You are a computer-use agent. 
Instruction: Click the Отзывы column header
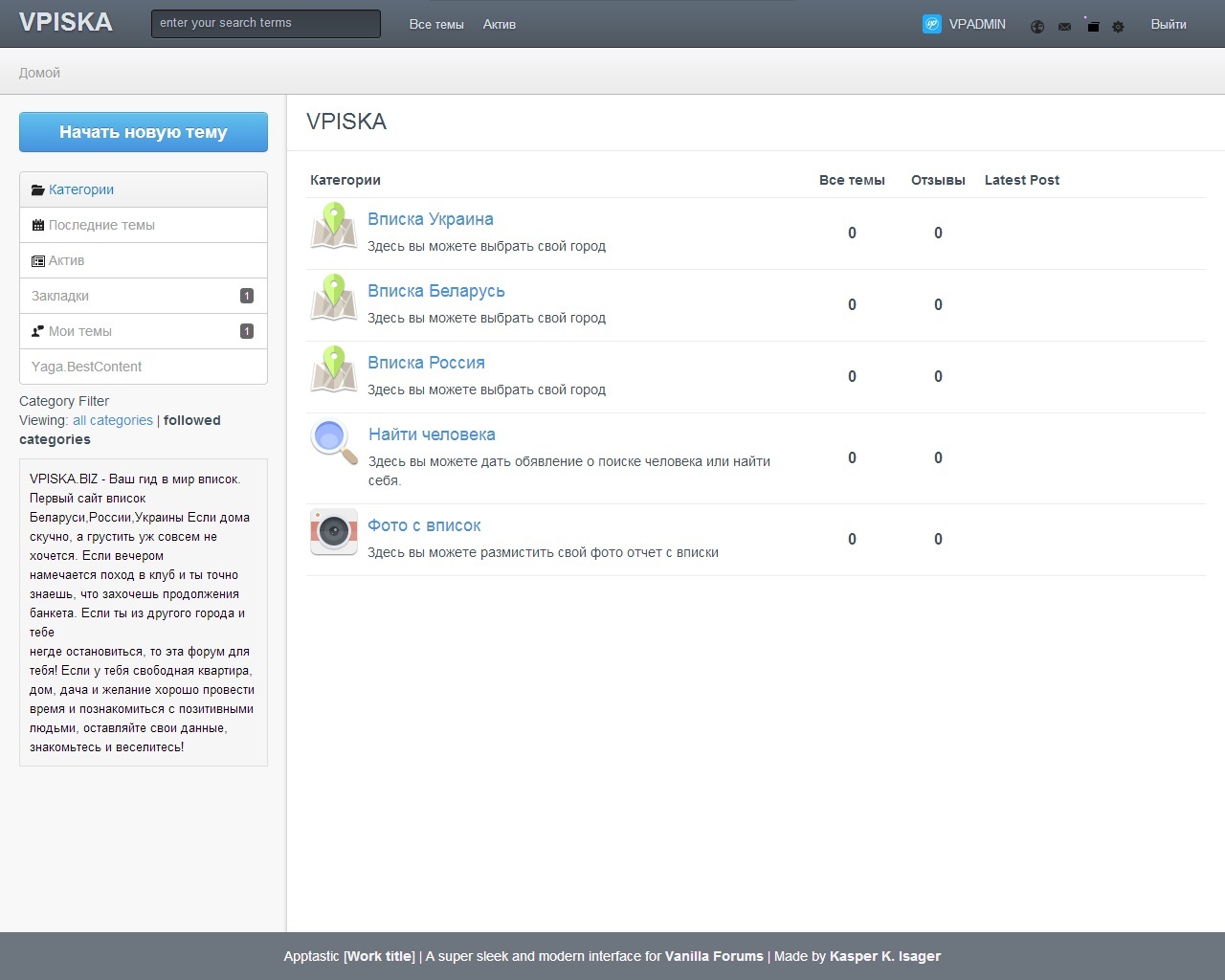[938, 180]
